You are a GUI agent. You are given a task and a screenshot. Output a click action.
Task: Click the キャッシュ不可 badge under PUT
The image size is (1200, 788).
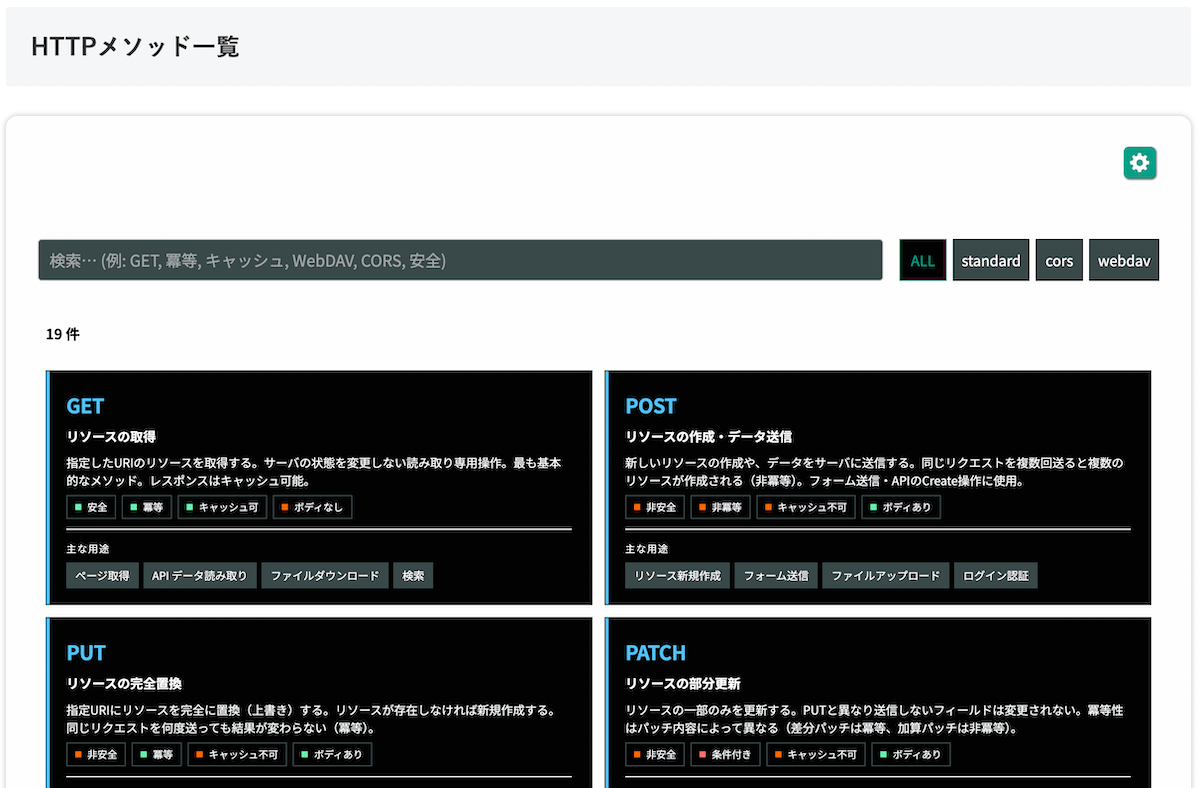[x=237, y=754]
